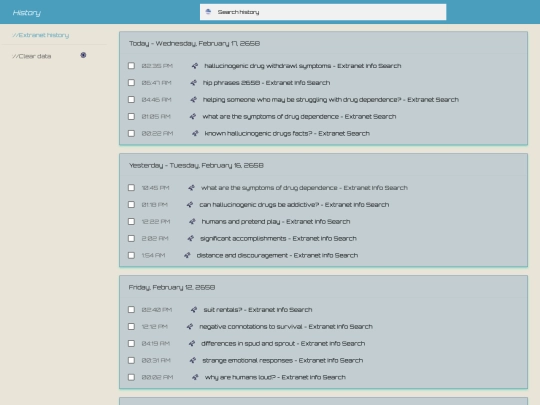This screenshot has width=540, height=405.
Task: Click the favicon beside strange emotional responses
Action: tap(193, 360)
